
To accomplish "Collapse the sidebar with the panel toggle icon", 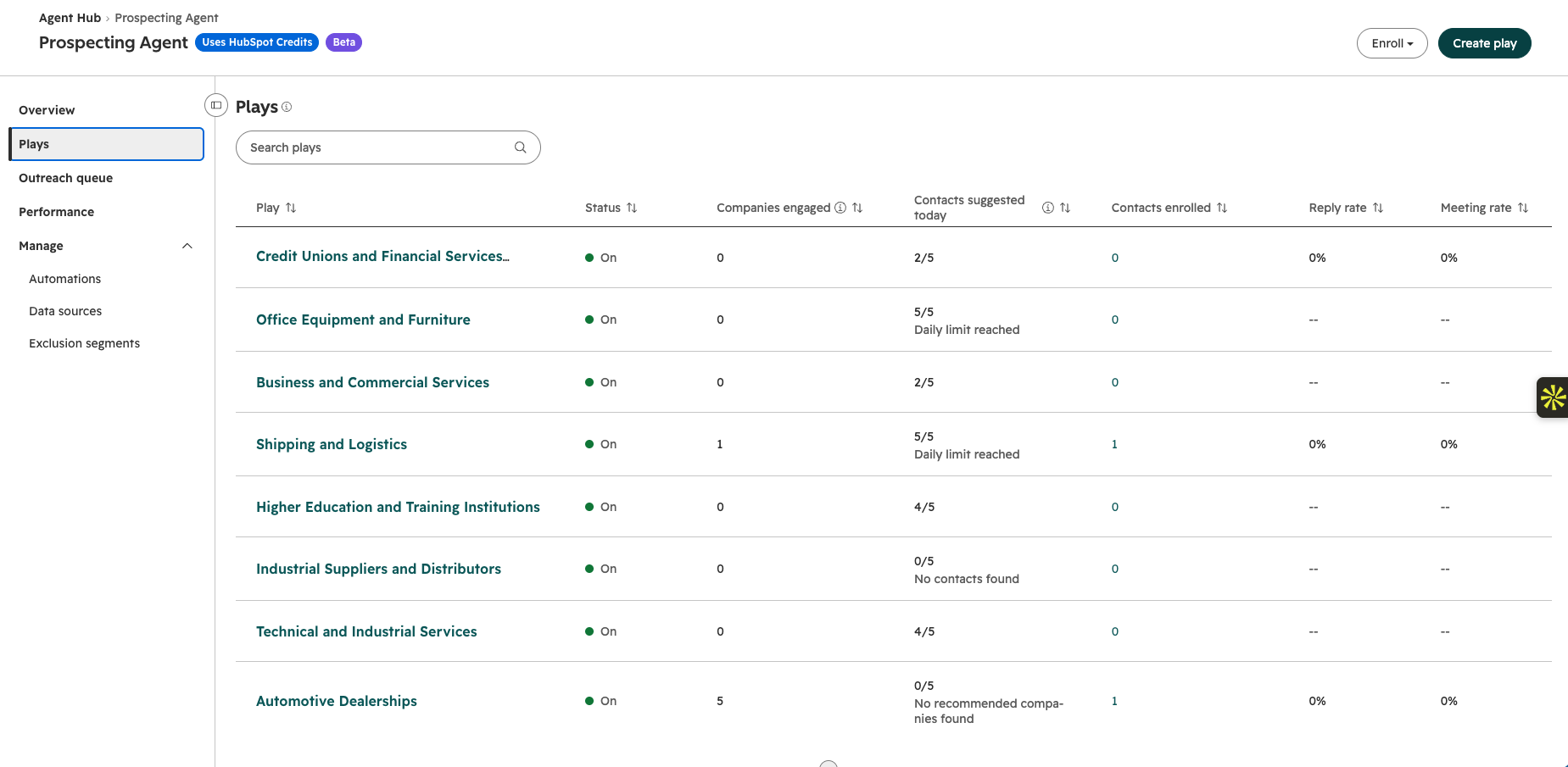I will point(216,105).
